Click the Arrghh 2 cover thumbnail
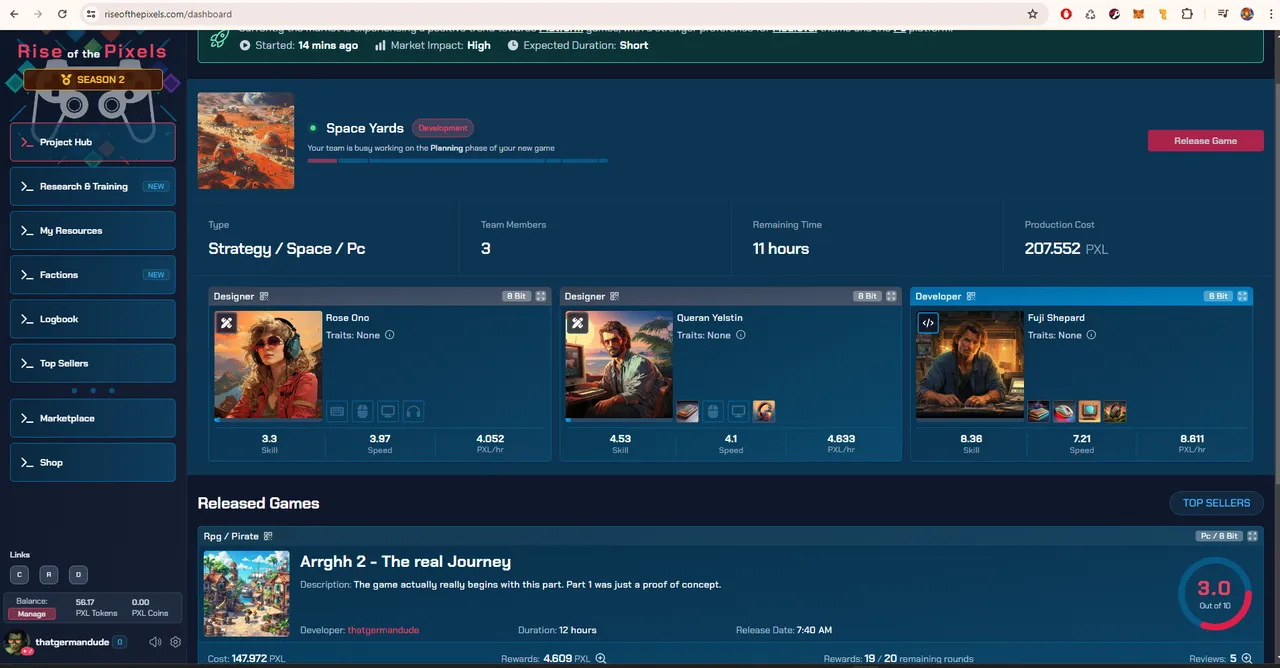Screen dimensions: 1280x668 (247, 594)
